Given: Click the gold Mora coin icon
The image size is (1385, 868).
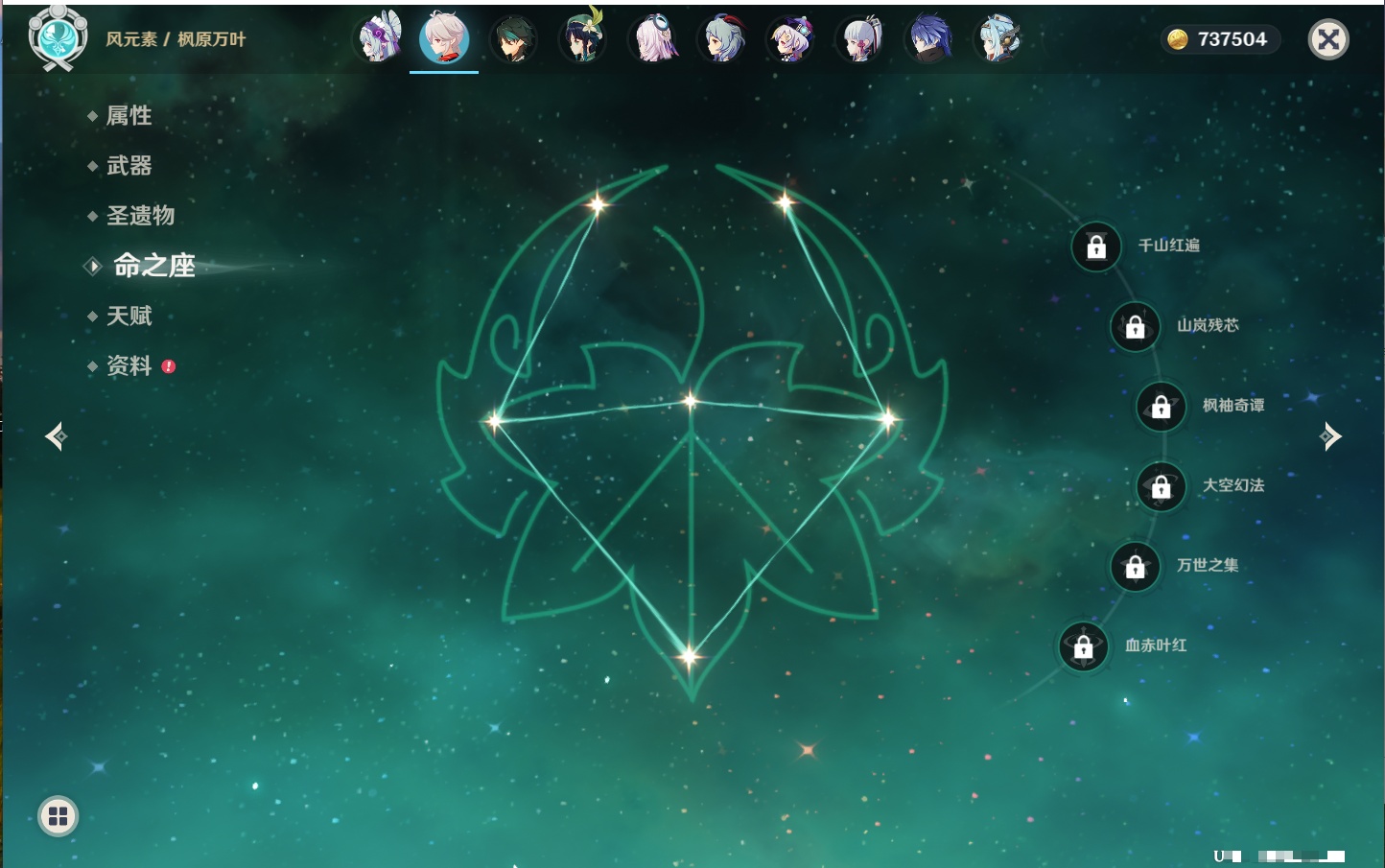Looking at the screenshot, I should coord(1178,39).
